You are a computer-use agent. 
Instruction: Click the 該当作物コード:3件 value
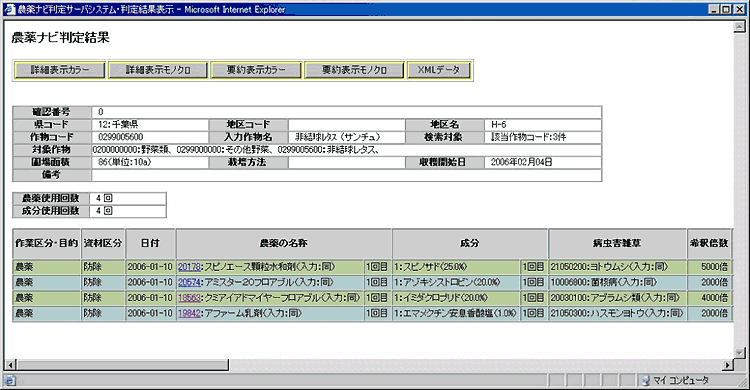(529, 137)
